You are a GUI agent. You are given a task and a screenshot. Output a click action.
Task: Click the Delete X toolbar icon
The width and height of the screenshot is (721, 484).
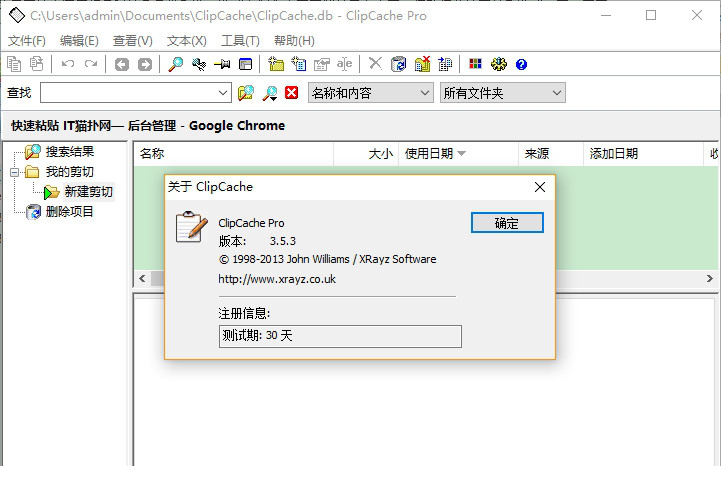[375, 63]
